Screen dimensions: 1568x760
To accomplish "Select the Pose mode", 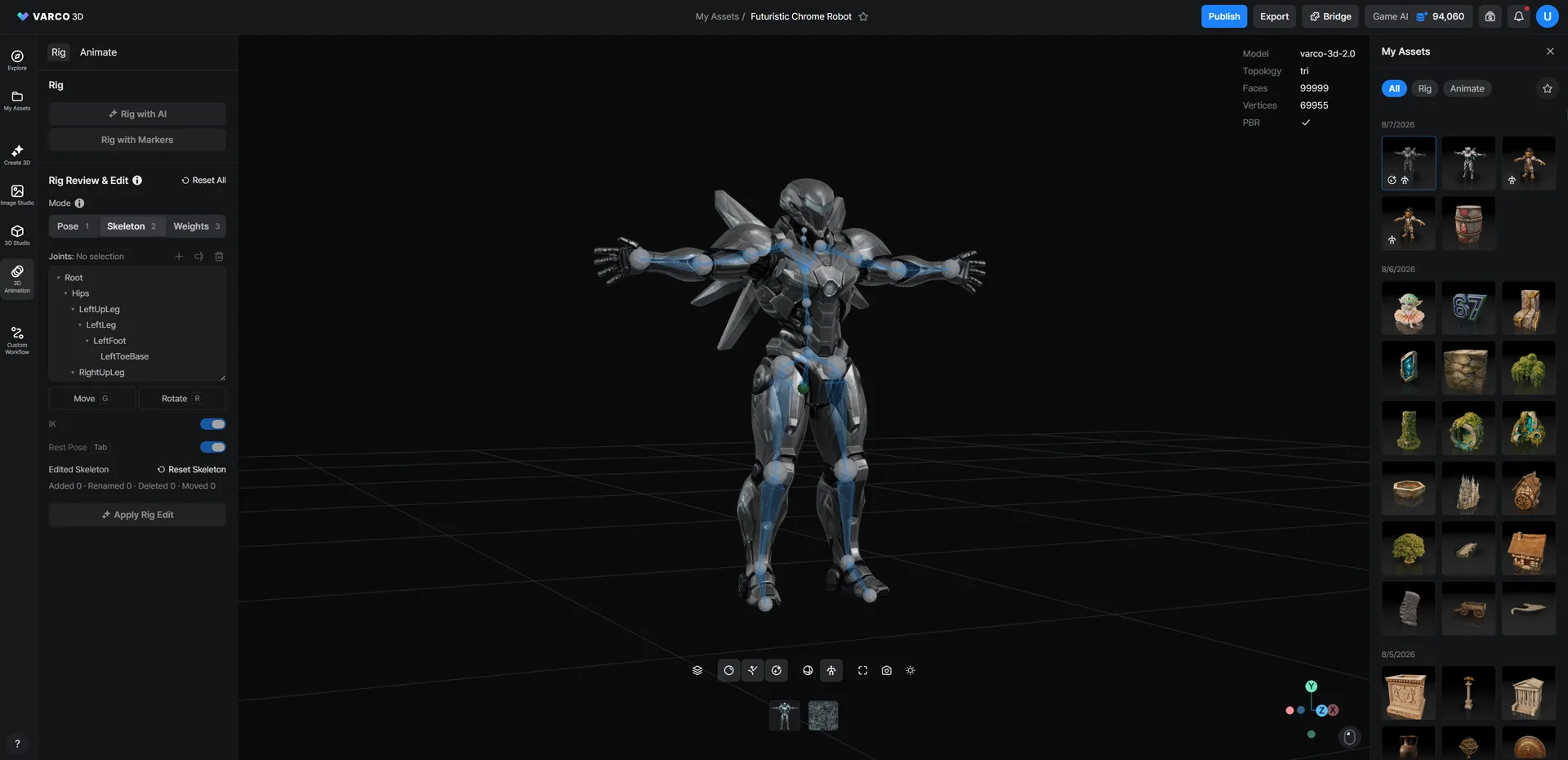I will coord(73,226).
